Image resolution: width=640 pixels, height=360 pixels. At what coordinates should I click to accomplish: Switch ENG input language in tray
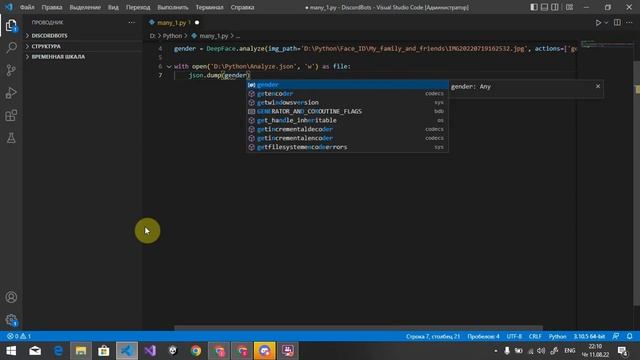click(570, 351)
